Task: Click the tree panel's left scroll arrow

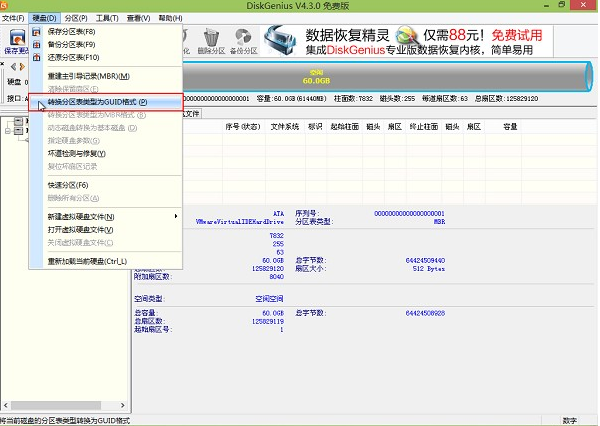Action: 5,405
